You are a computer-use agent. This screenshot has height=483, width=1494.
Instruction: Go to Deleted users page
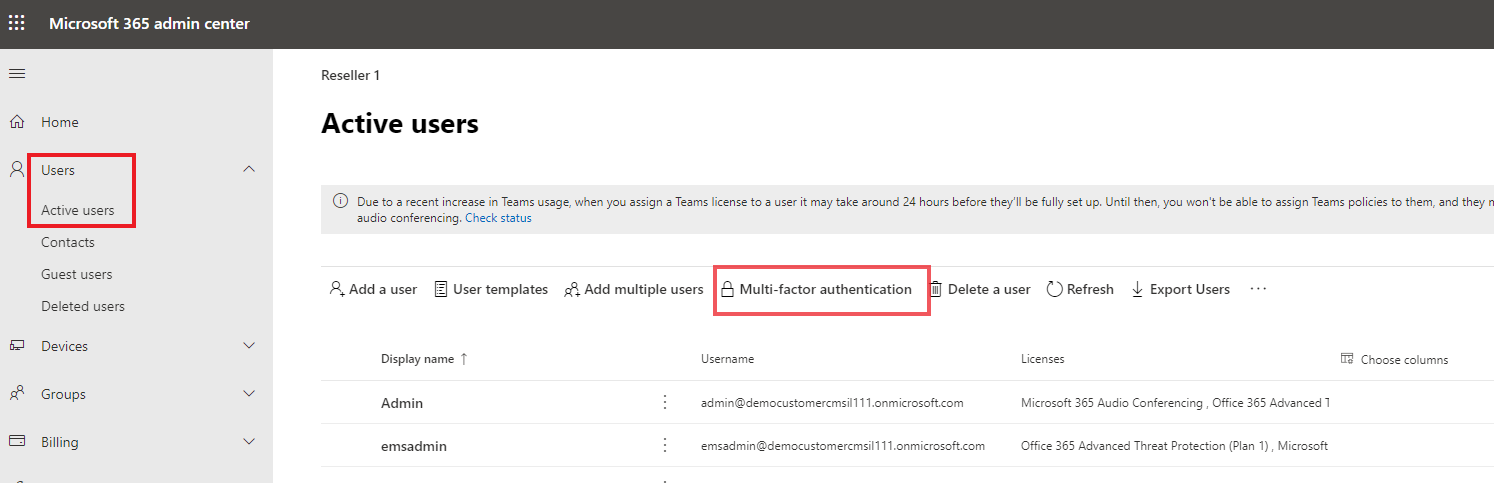[x=83, y=306]
